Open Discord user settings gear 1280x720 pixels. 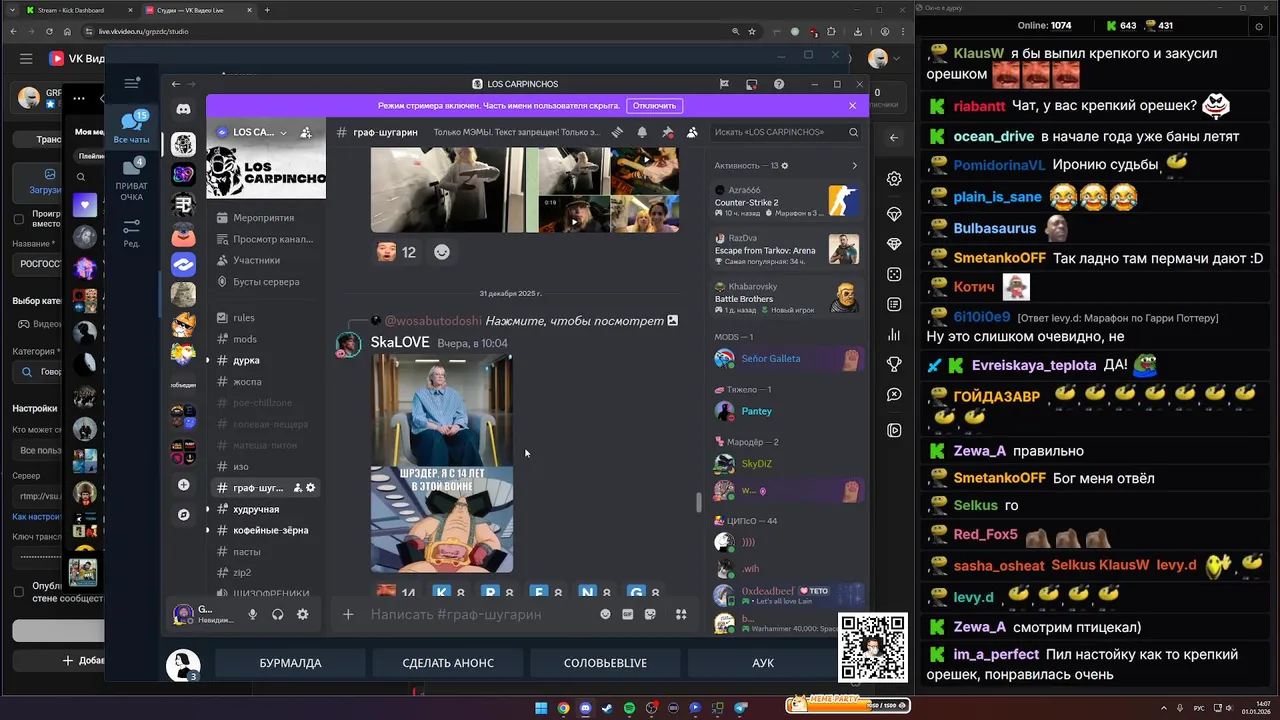303,614
